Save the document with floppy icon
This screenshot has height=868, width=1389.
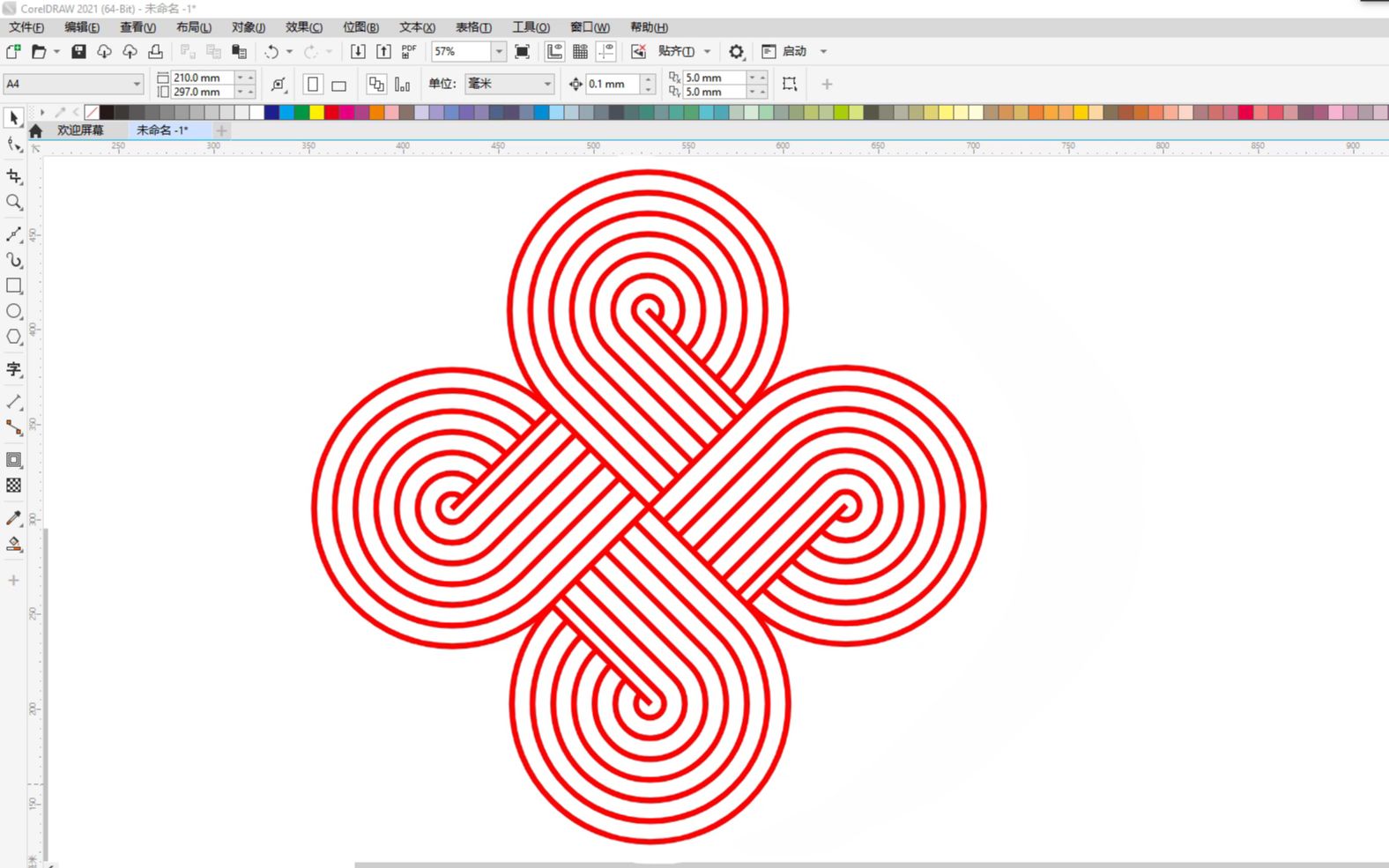click(78, 52)
